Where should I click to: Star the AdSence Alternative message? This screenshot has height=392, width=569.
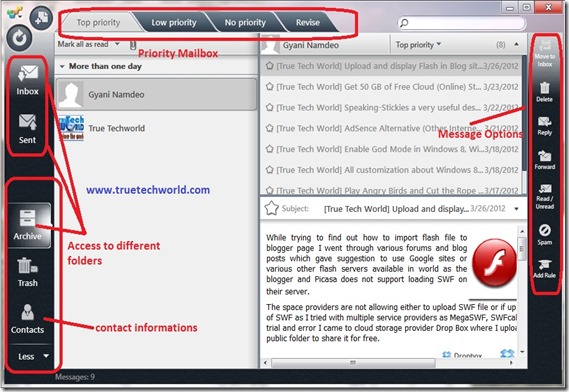tap(269, 128)
